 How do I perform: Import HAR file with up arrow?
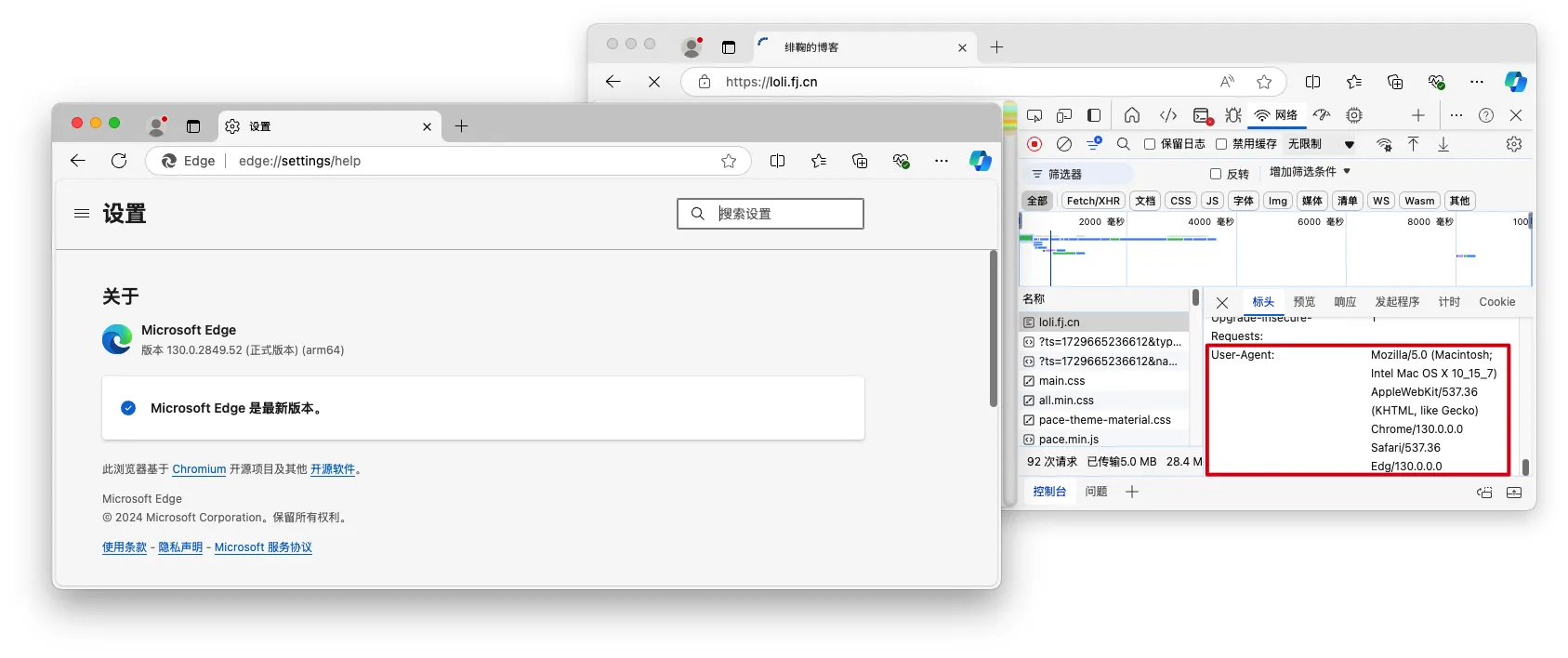1413,144
